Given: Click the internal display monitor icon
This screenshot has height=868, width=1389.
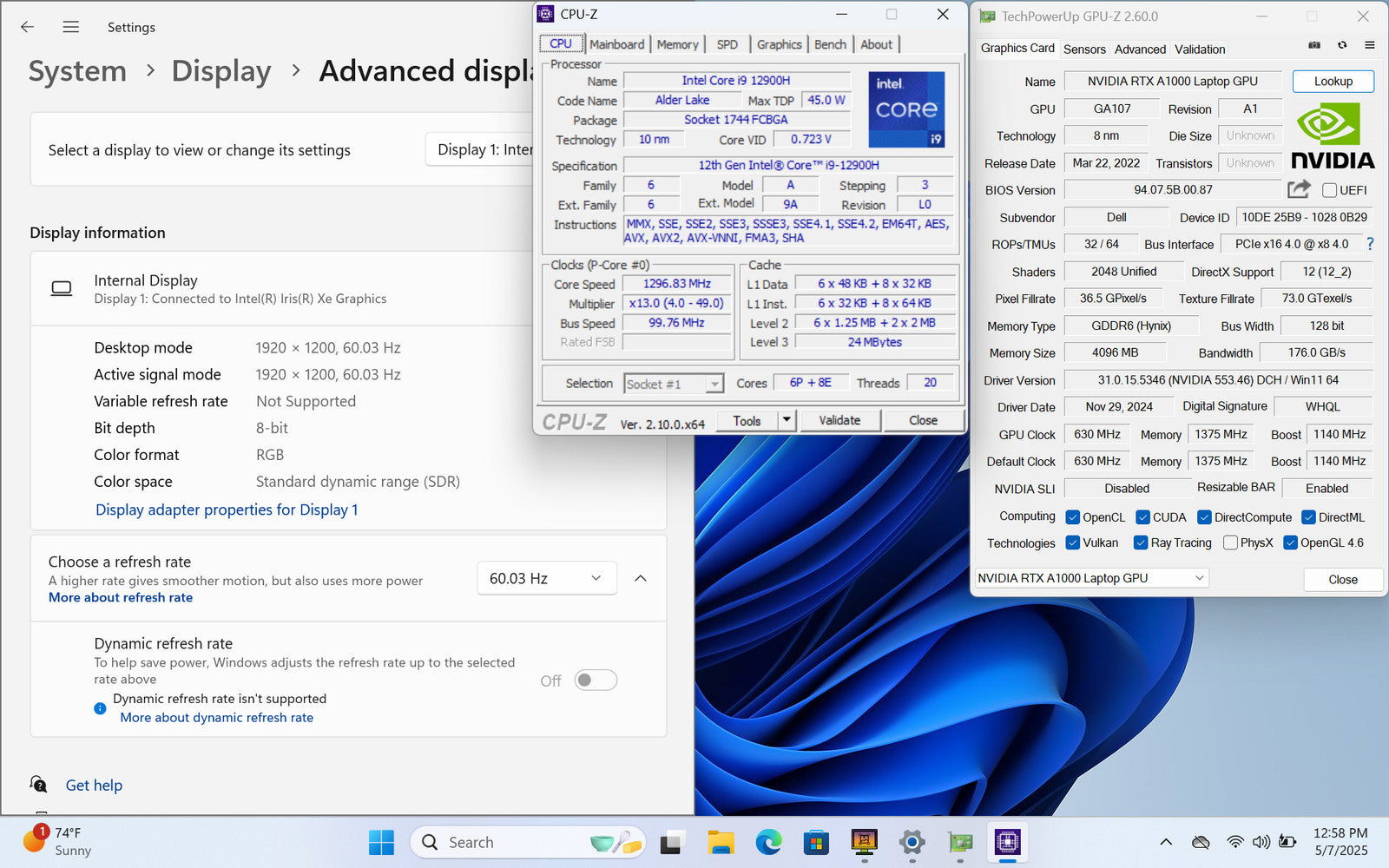Looking at the screenshot, I should [x=62, y=288].
